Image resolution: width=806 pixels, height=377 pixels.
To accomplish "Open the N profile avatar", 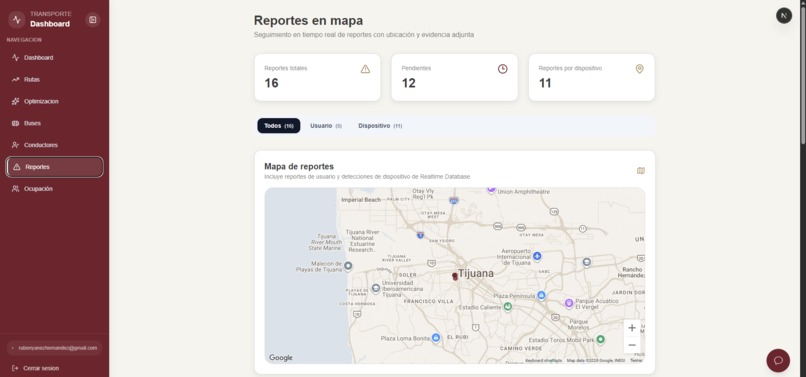I will click(784, 15).
